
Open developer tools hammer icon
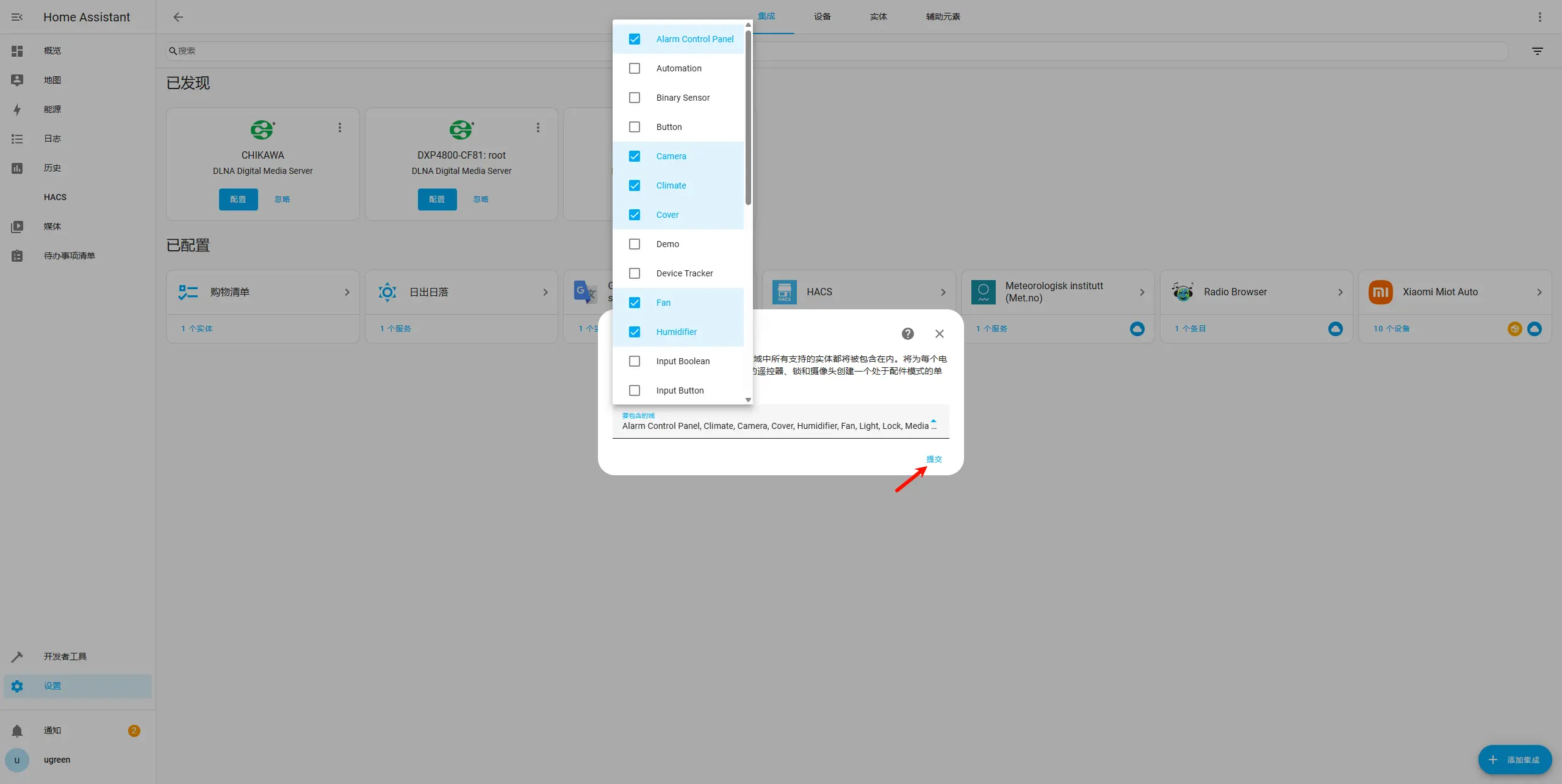17,656
